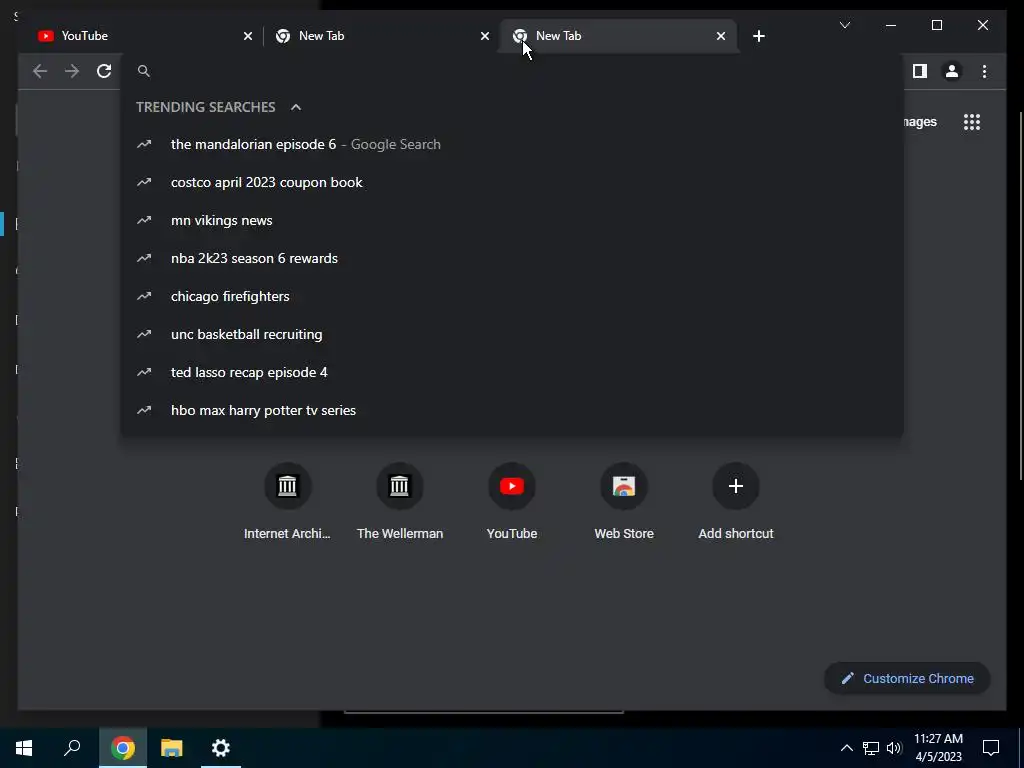Open the Windows notification center

pos(991,748)
